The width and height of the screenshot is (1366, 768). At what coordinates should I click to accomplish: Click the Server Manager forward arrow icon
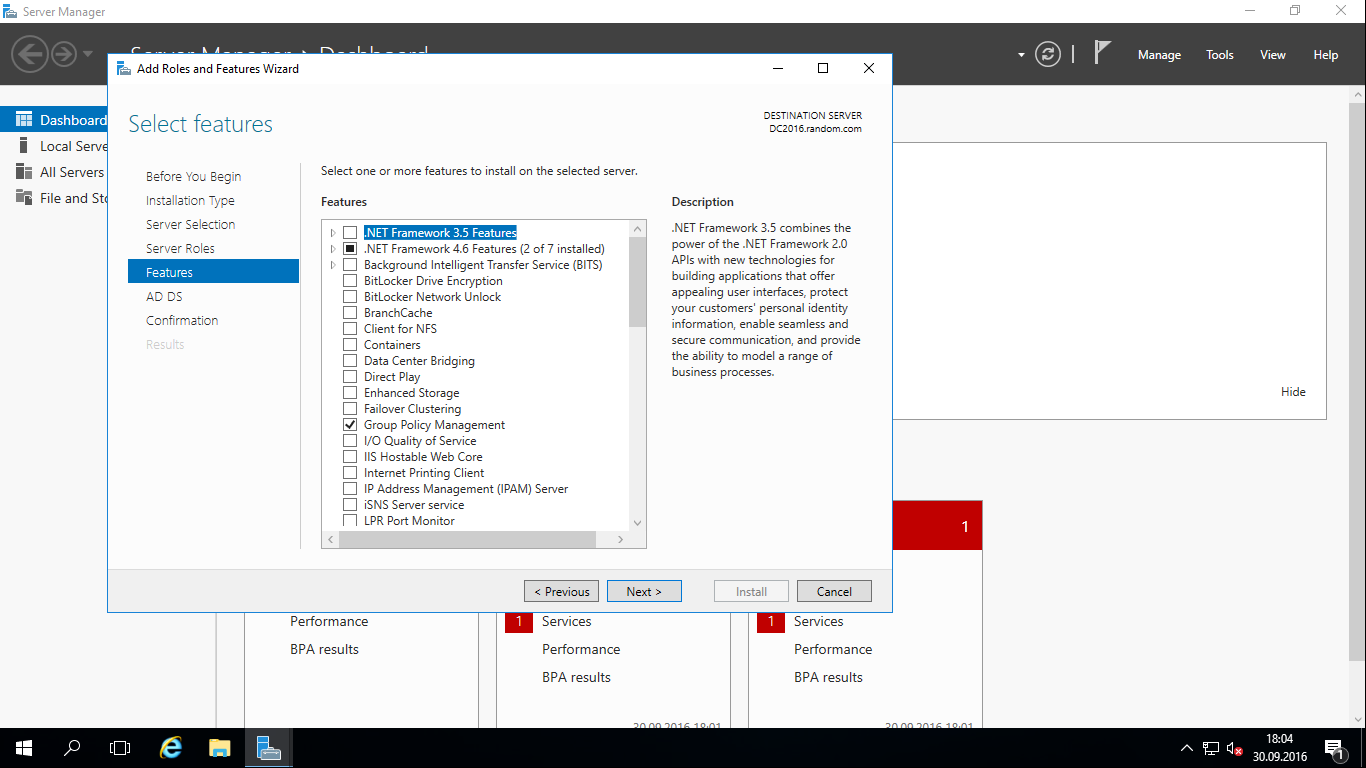click(64, 53)
